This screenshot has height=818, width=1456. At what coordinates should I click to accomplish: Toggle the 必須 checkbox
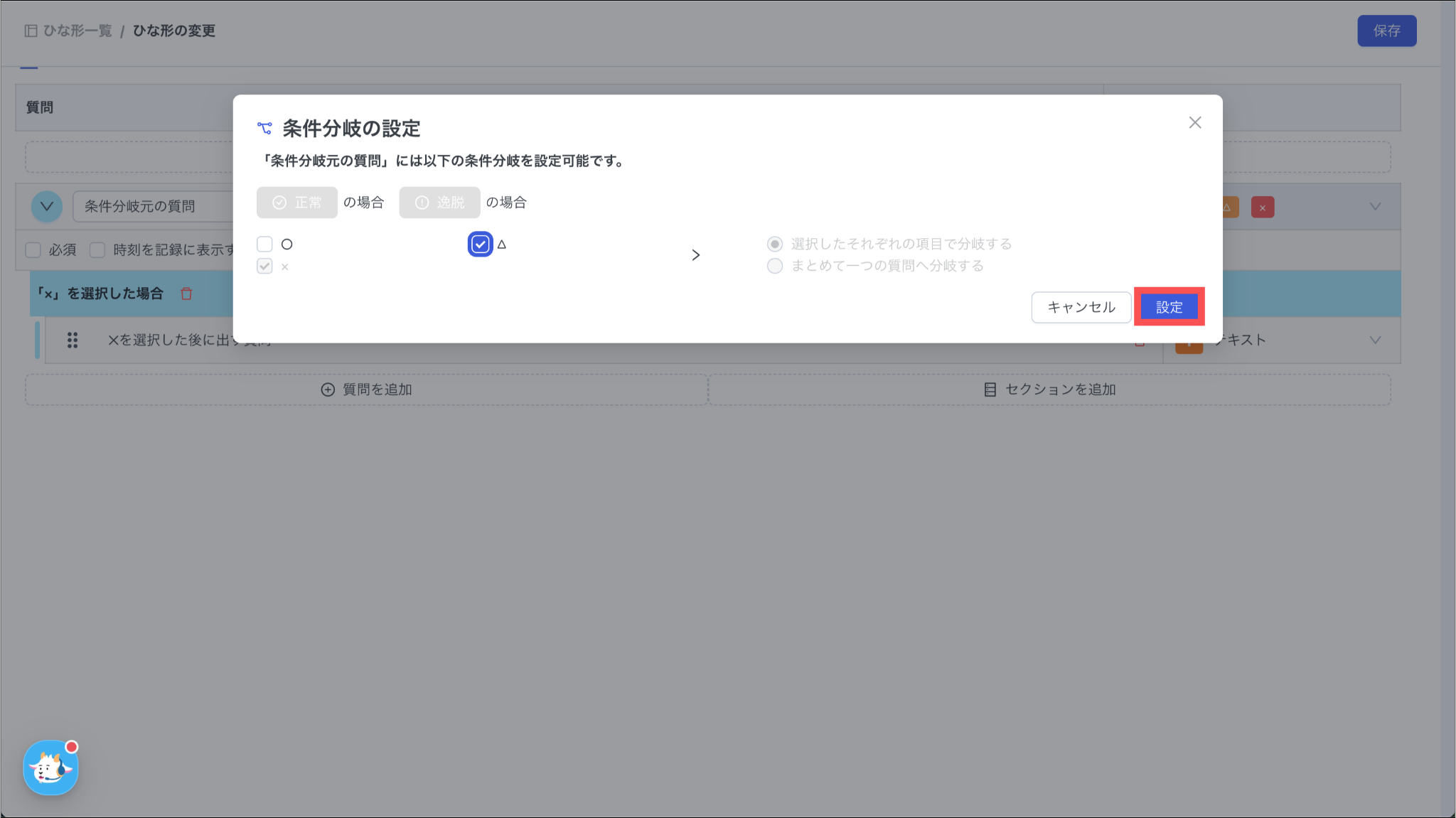(x=33, y=250)
